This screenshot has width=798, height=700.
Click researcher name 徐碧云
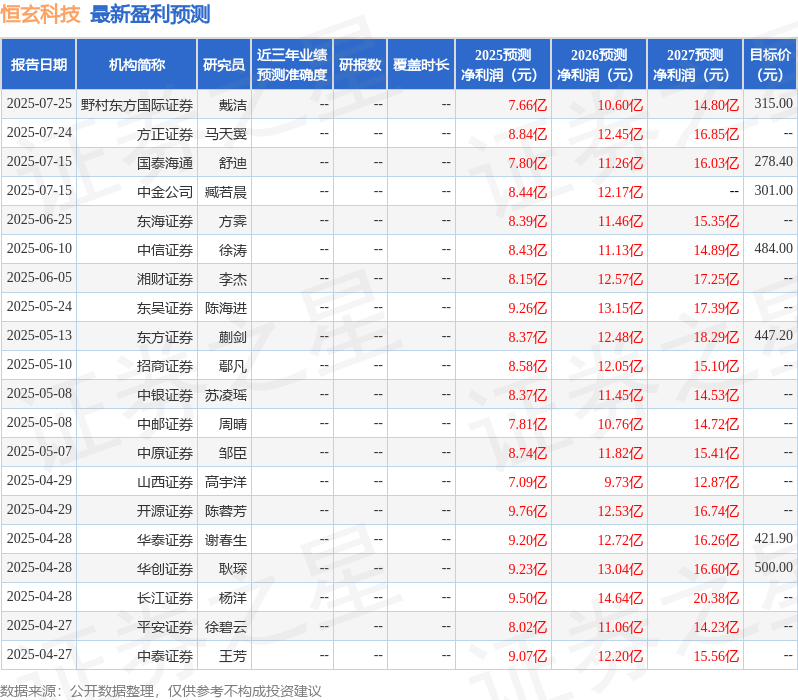coord(226,627)
